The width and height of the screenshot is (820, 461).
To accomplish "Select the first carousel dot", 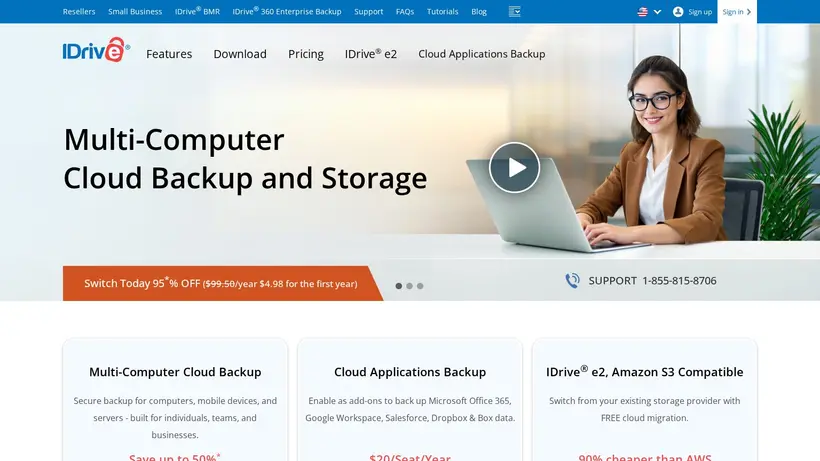I will [x=399, y=286].
